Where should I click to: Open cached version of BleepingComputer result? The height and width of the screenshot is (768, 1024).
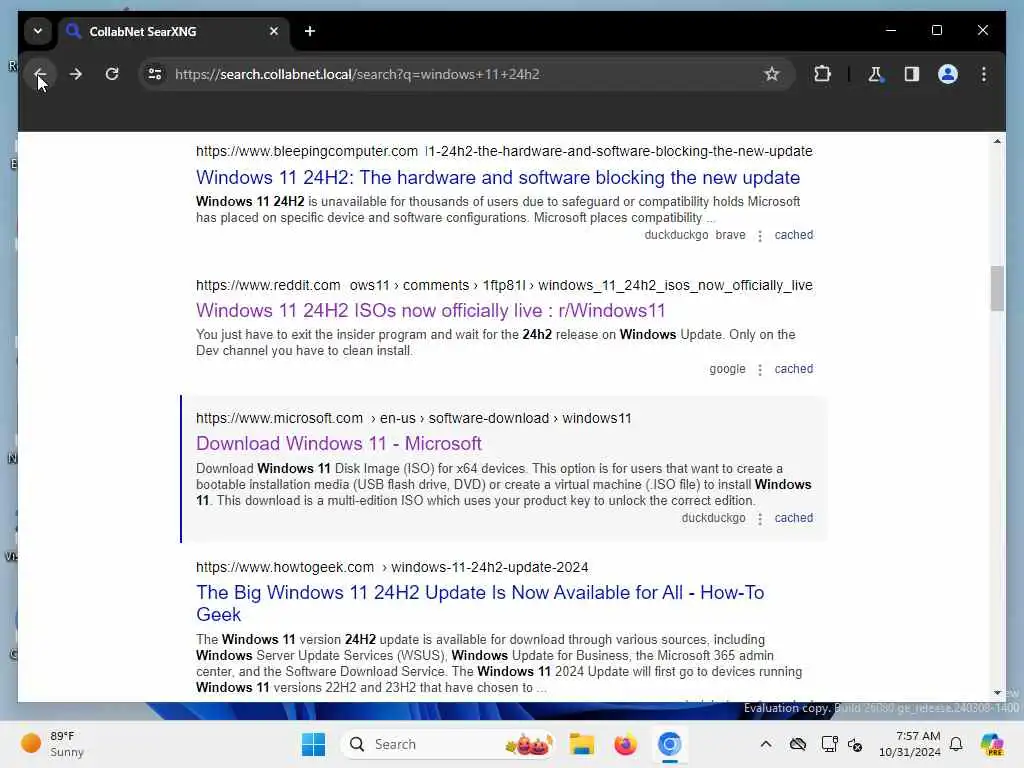[793, 234]
